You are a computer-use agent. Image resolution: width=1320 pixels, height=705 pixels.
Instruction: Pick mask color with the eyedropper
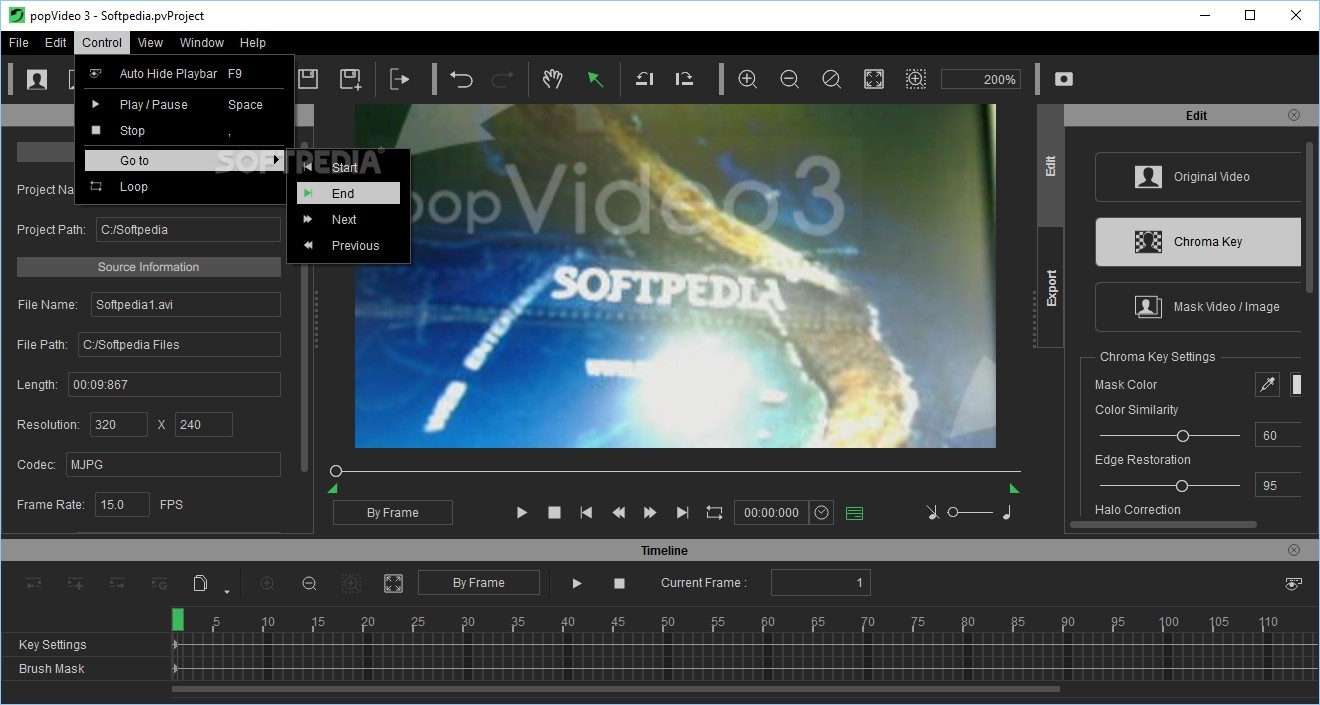pos(1268,384)
